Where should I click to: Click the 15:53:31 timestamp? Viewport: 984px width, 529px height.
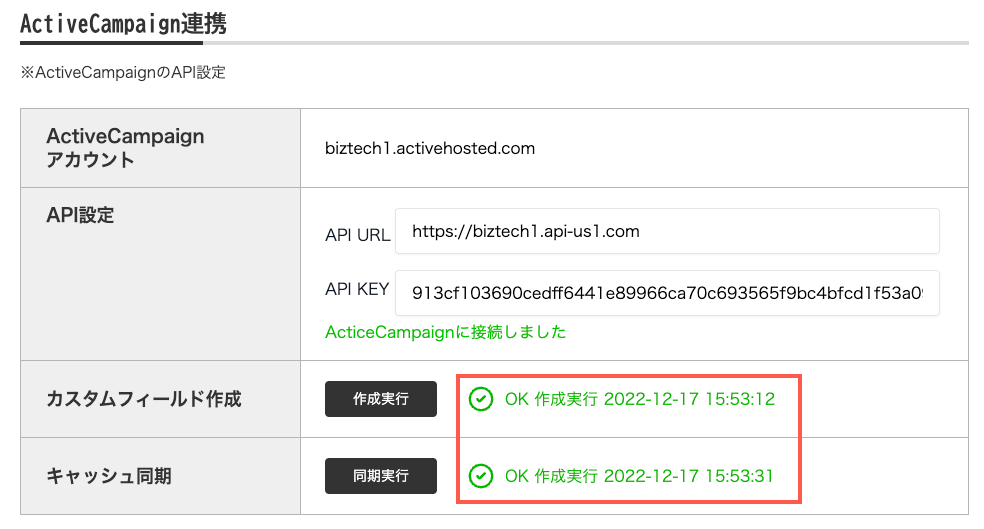click(x=739, y=476)
